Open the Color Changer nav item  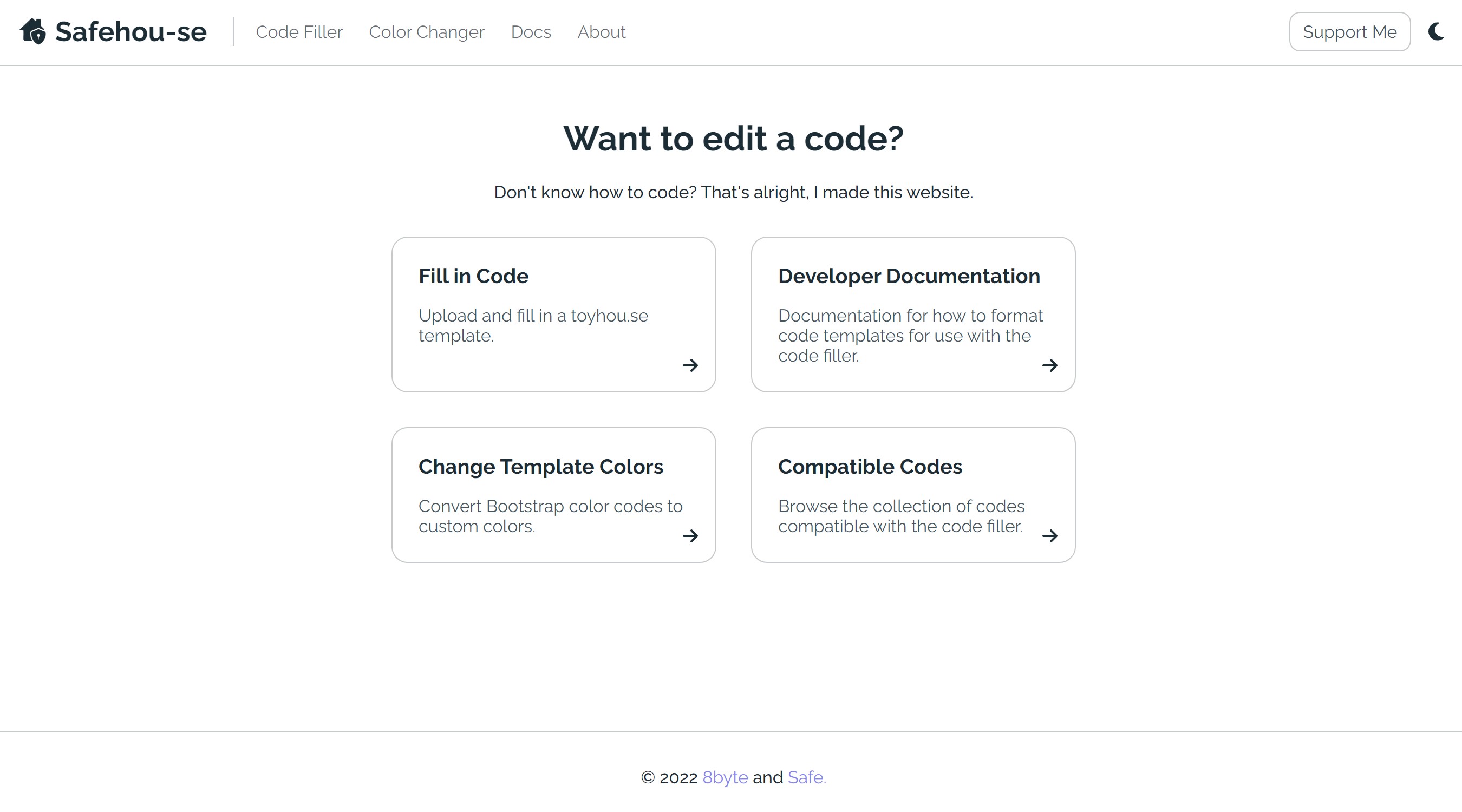click(427, 32)
